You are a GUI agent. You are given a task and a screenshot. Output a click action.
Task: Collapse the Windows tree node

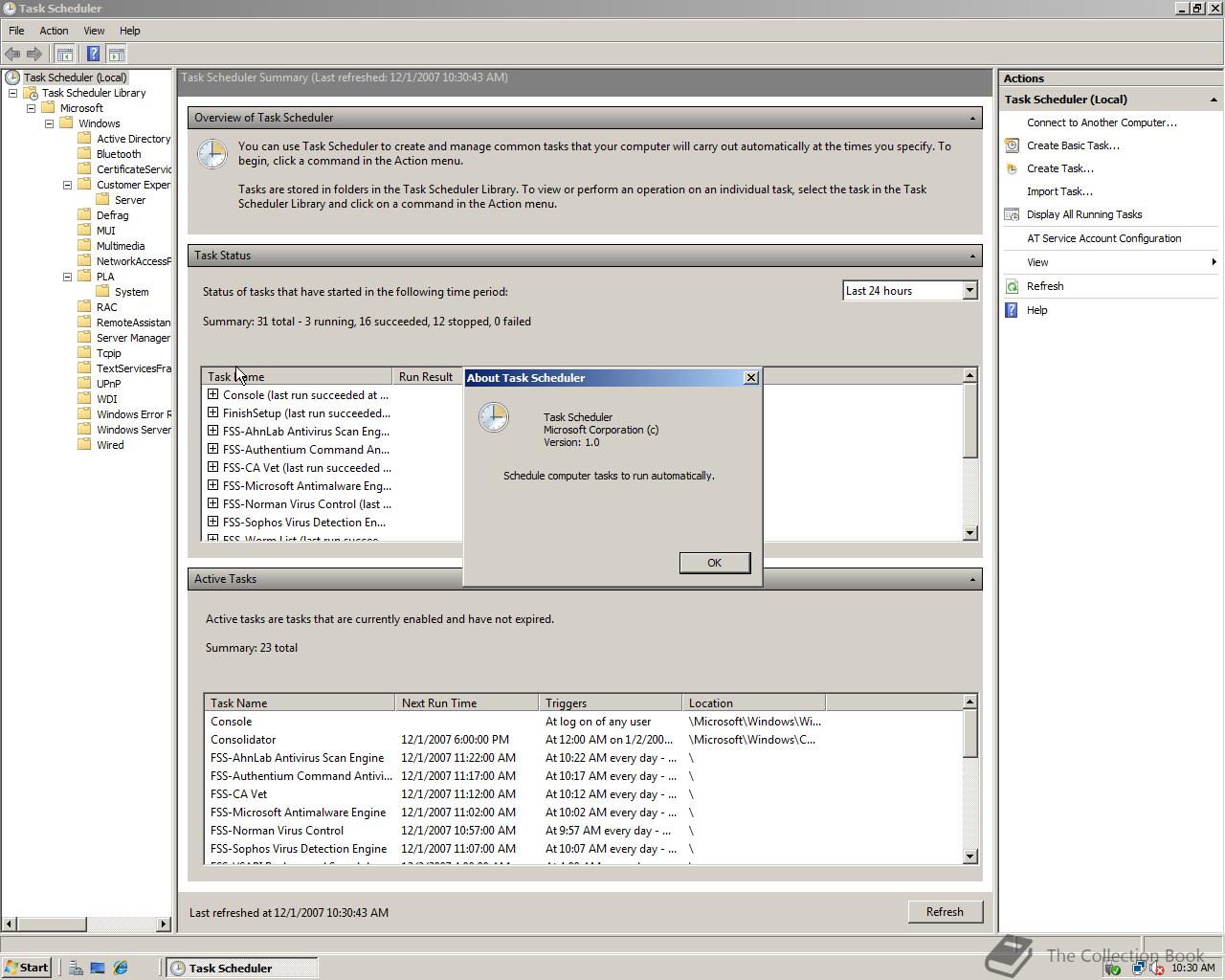tap(49, 123)
